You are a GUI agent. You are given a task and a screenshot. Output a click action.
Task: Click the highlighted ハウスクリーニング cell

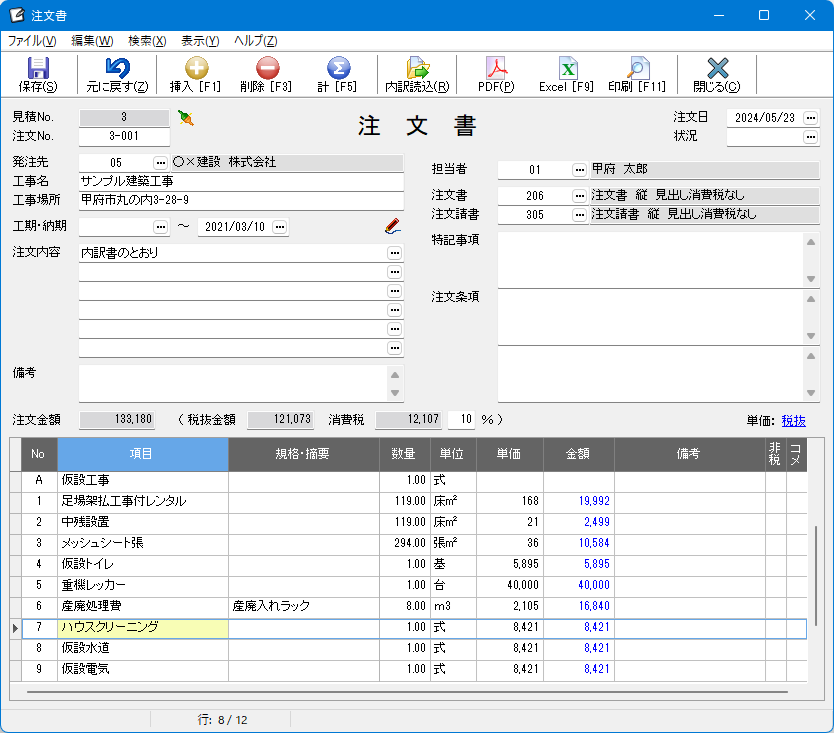point(143,628)
